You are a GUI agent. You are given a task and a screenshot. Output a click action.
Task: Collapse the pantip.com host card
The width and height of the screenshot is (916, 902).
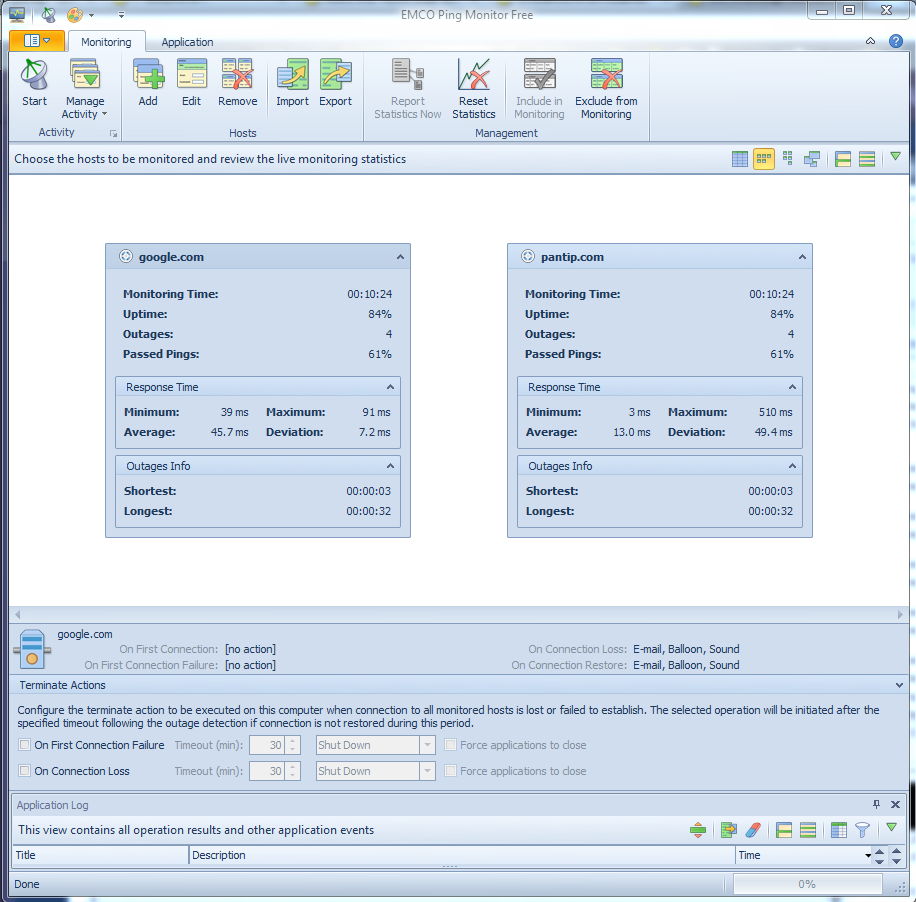pos(802,257)
